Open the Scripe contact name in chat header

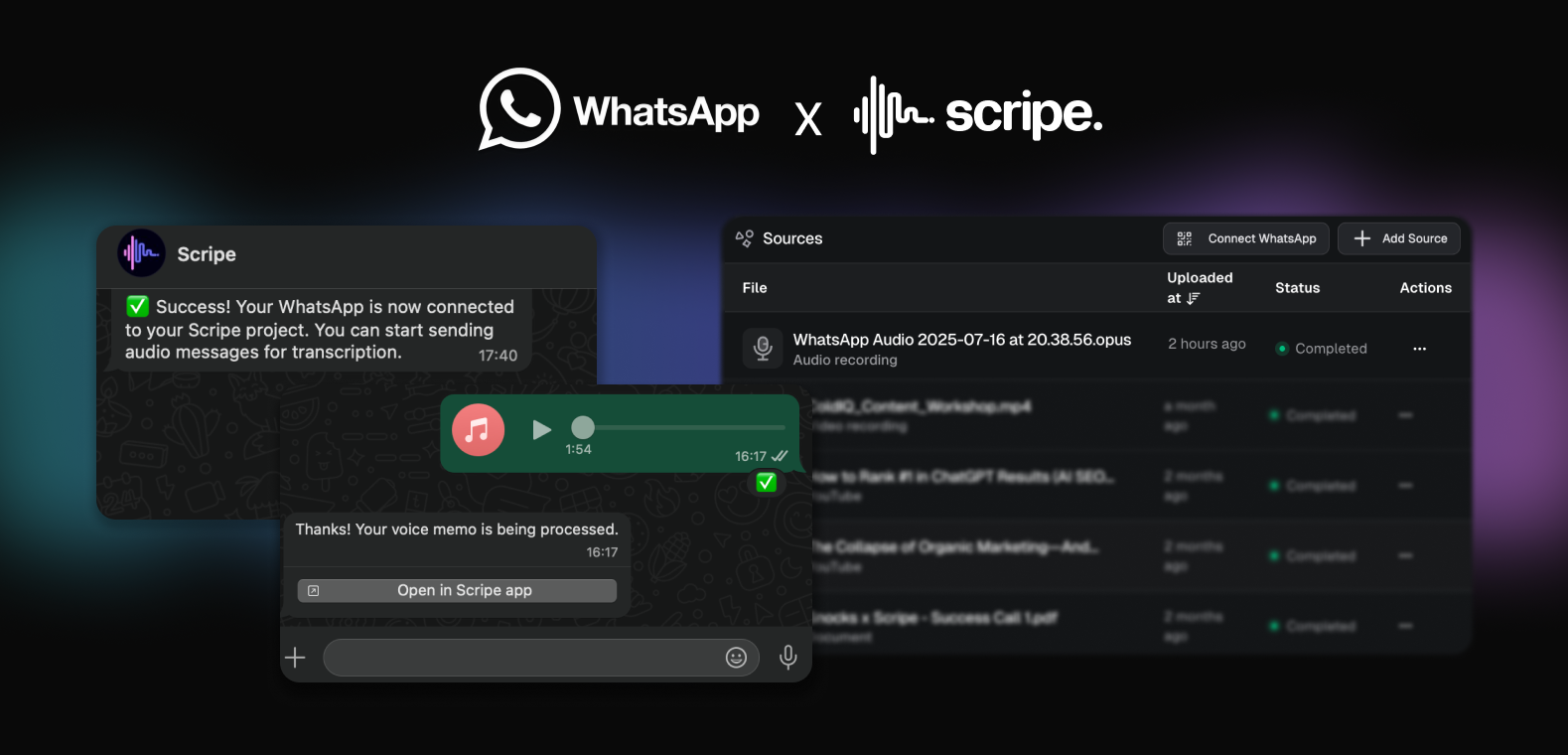[x=207, y=254]
